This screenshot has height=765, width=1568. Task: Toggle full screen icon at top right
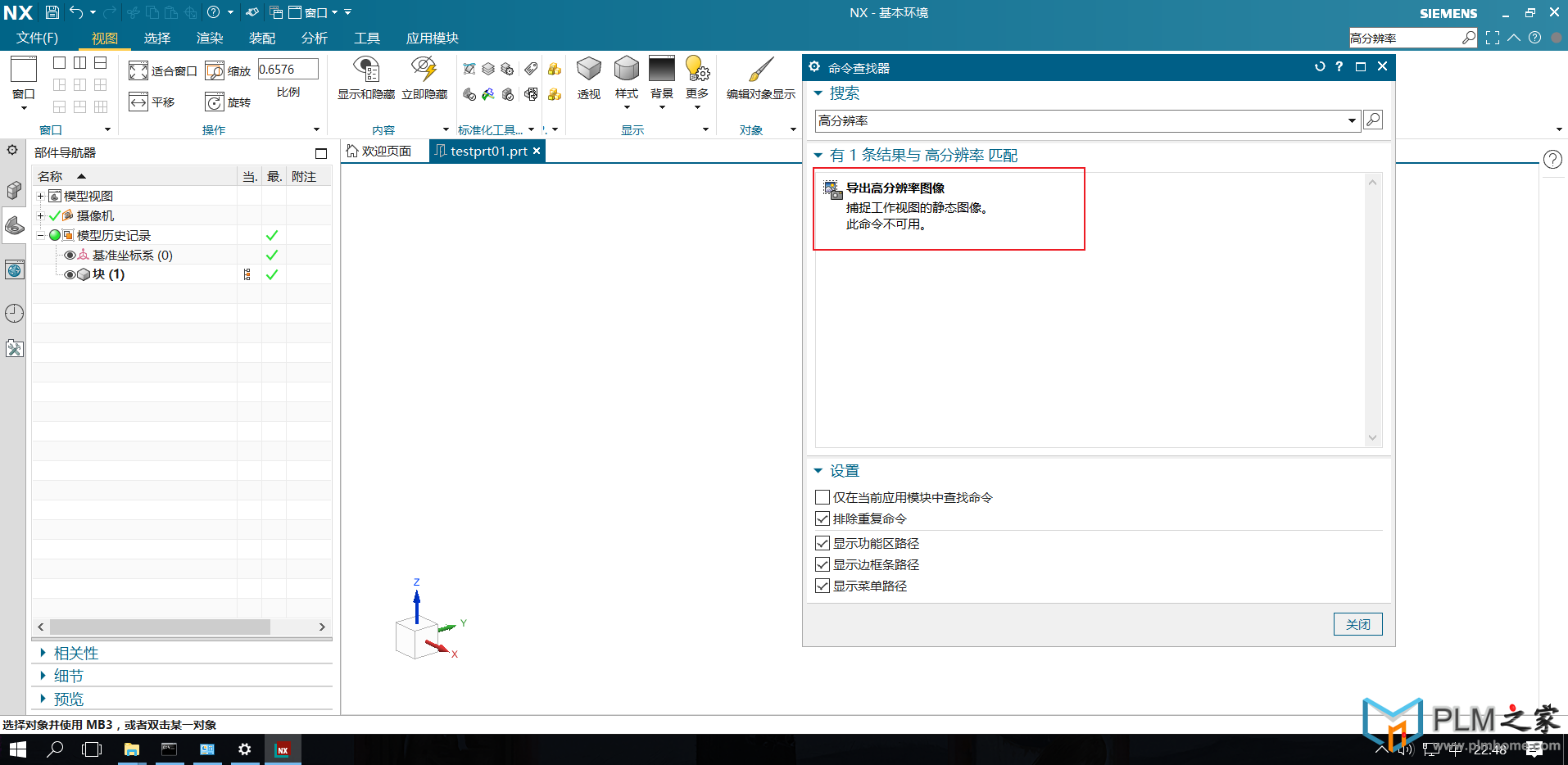(x=1493, y=38)
